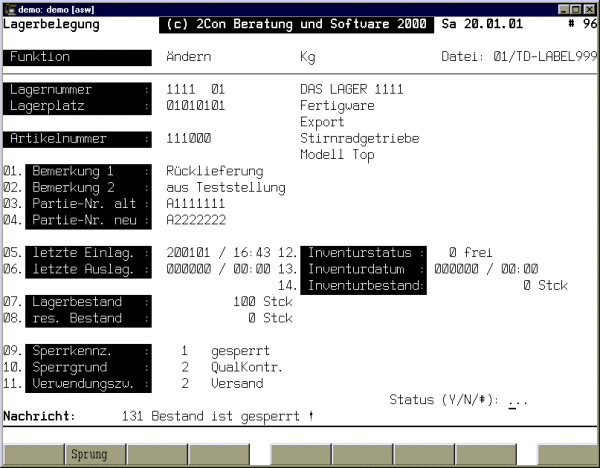Select the Bemerkung 1 field Rücklieferung

tap(214, 171)
